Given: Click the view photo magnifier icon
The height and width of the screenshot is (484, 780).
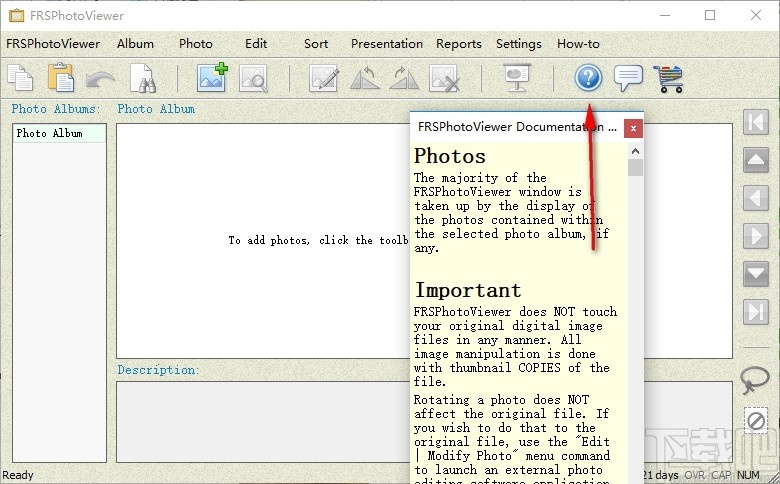Looking at the screenshot, I should 253,78.
